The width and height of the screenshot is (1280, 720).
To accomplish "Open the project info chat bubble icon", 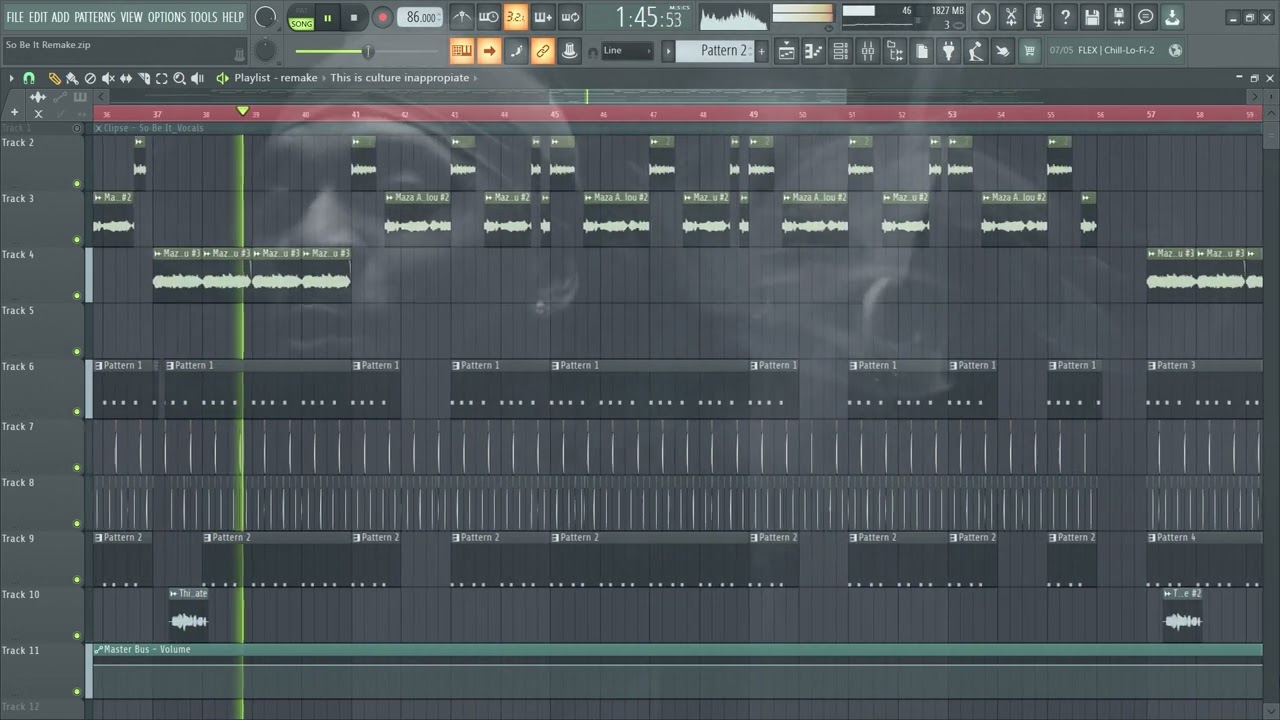I will click(x=1146, y=17).
